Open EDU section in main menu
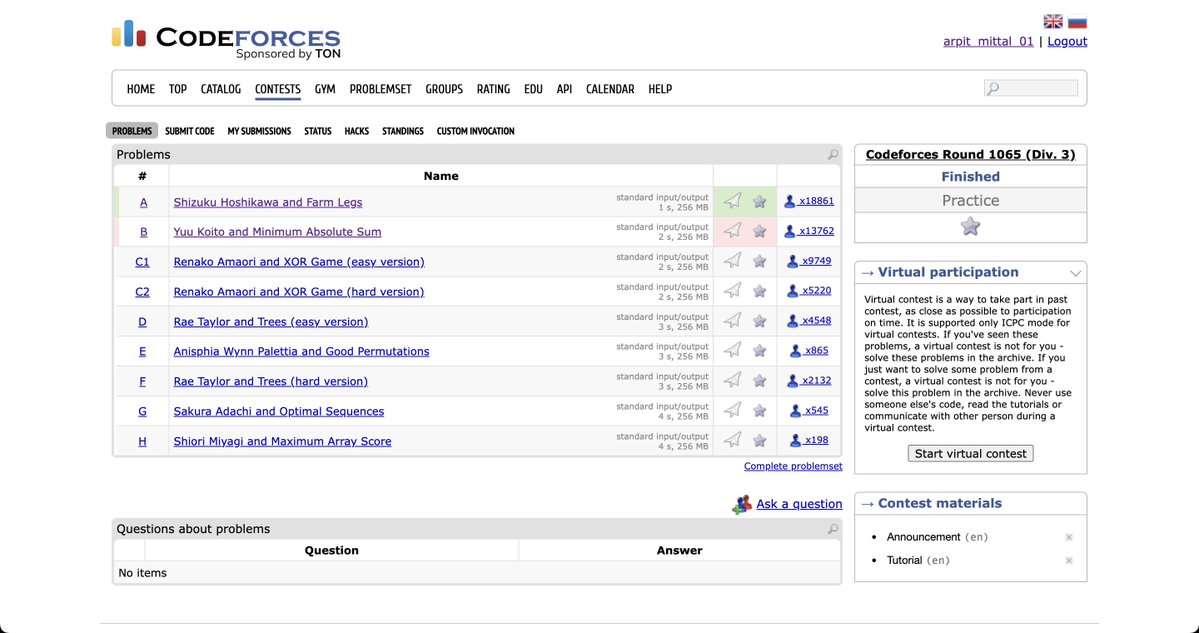The height and width of the screenshot is (633, 1199). [x=533, y=89]
